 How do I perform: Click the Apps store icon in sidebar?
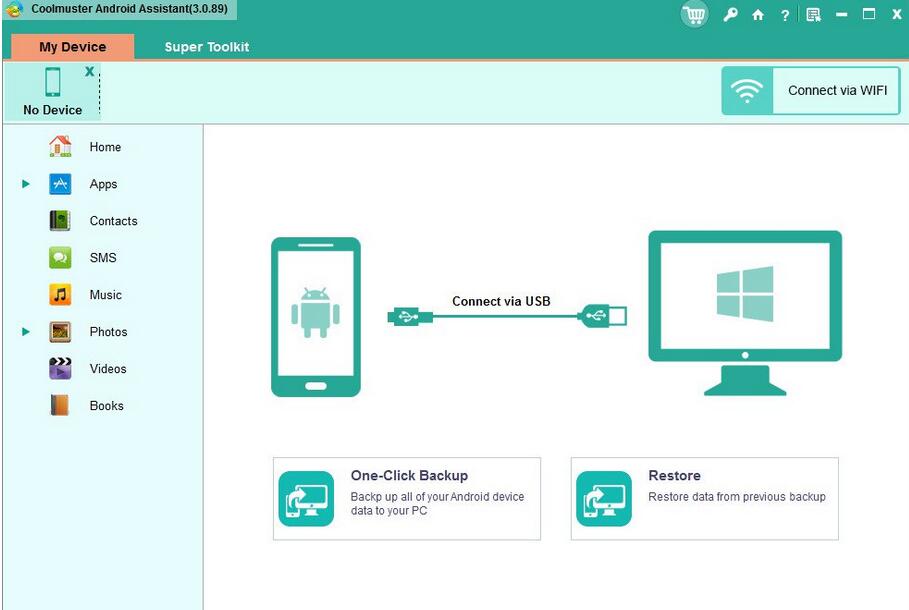(60, 184)
